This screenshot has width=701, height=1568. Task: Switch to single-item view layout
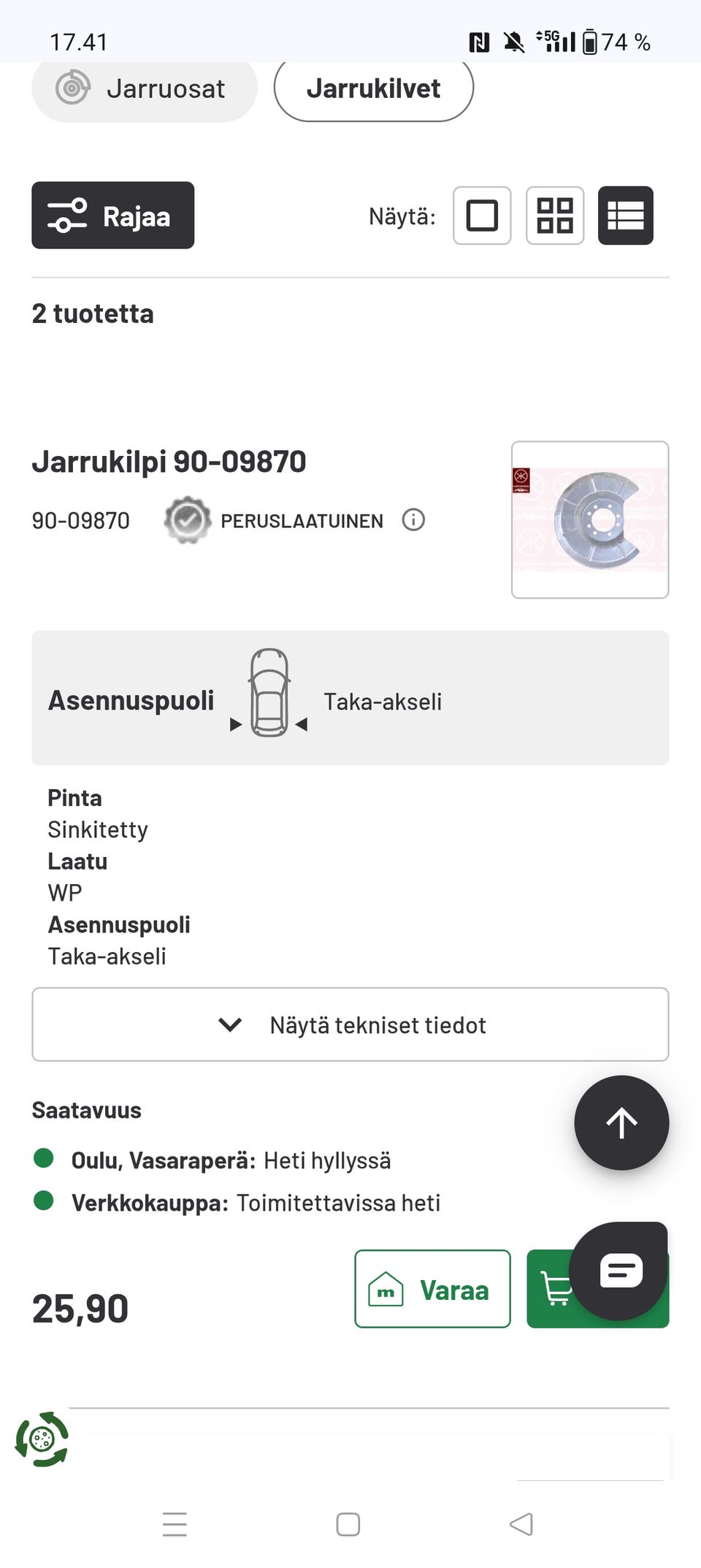pyautogui.click(x=482, y=216)
